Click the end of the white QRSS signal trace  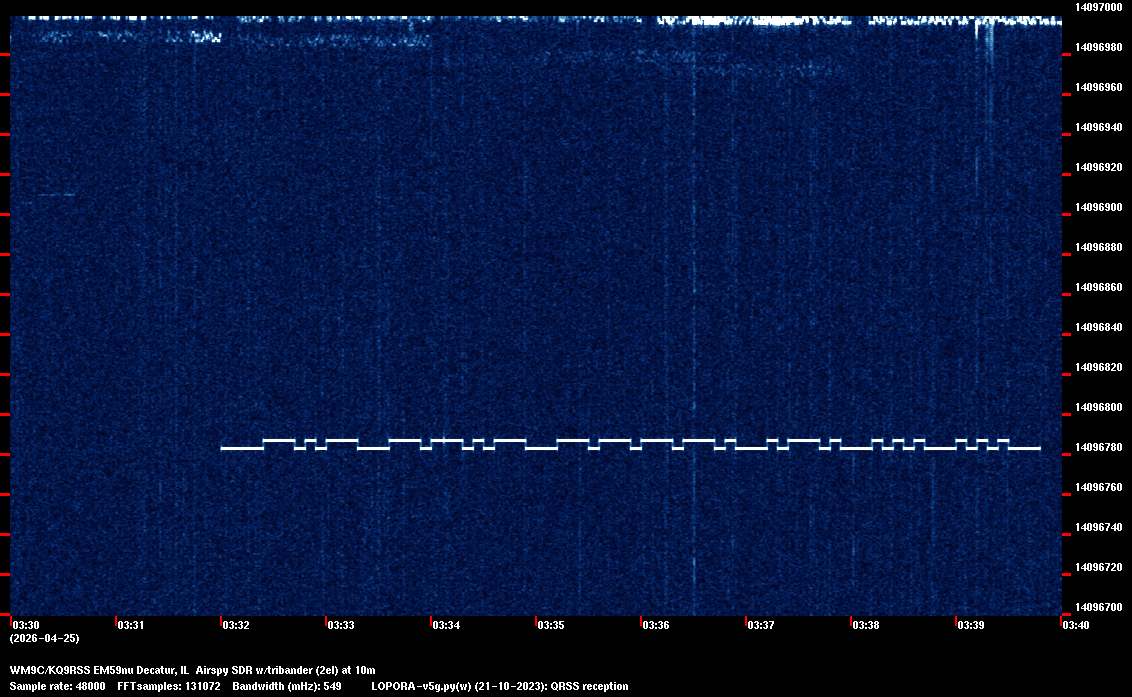pos(1038,449)
